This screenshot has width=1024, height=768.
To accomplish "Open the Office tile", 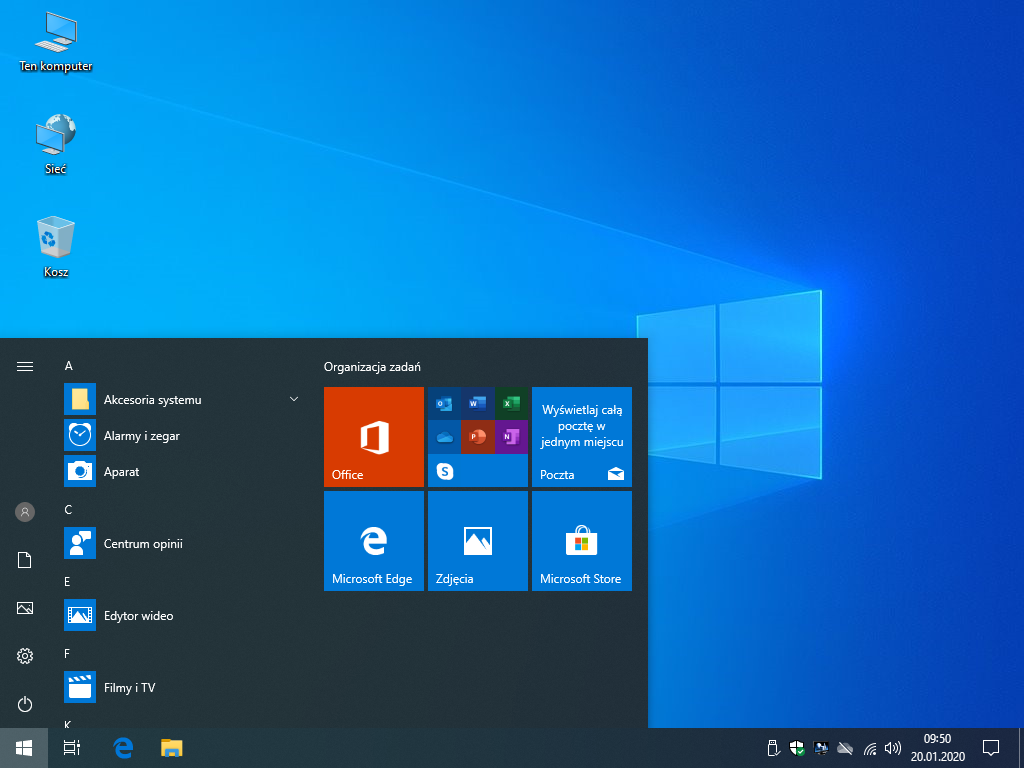I will point(374,437).
